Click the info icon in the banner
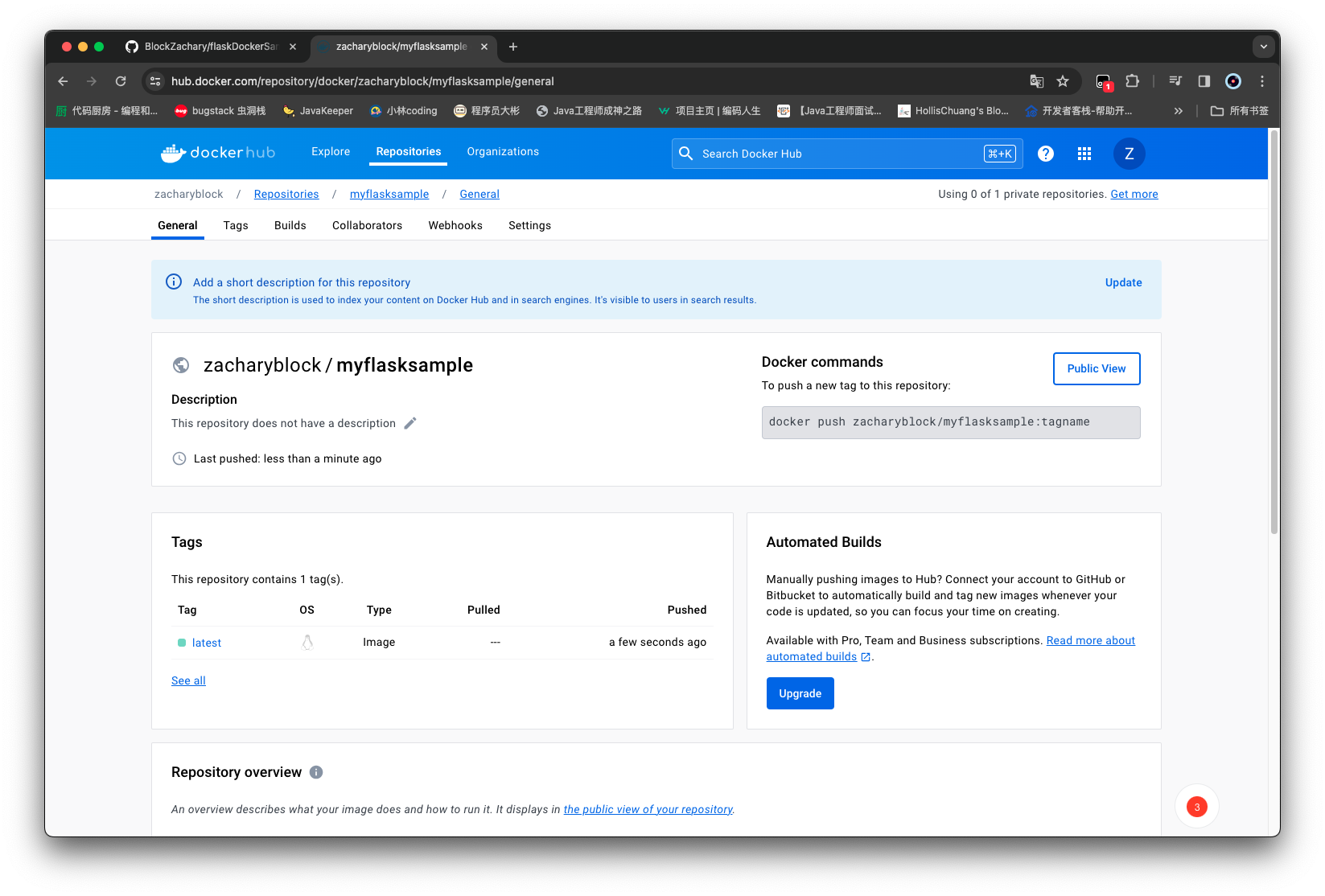The height and width of the screenshot is (896, 1325). pos(174,282)
